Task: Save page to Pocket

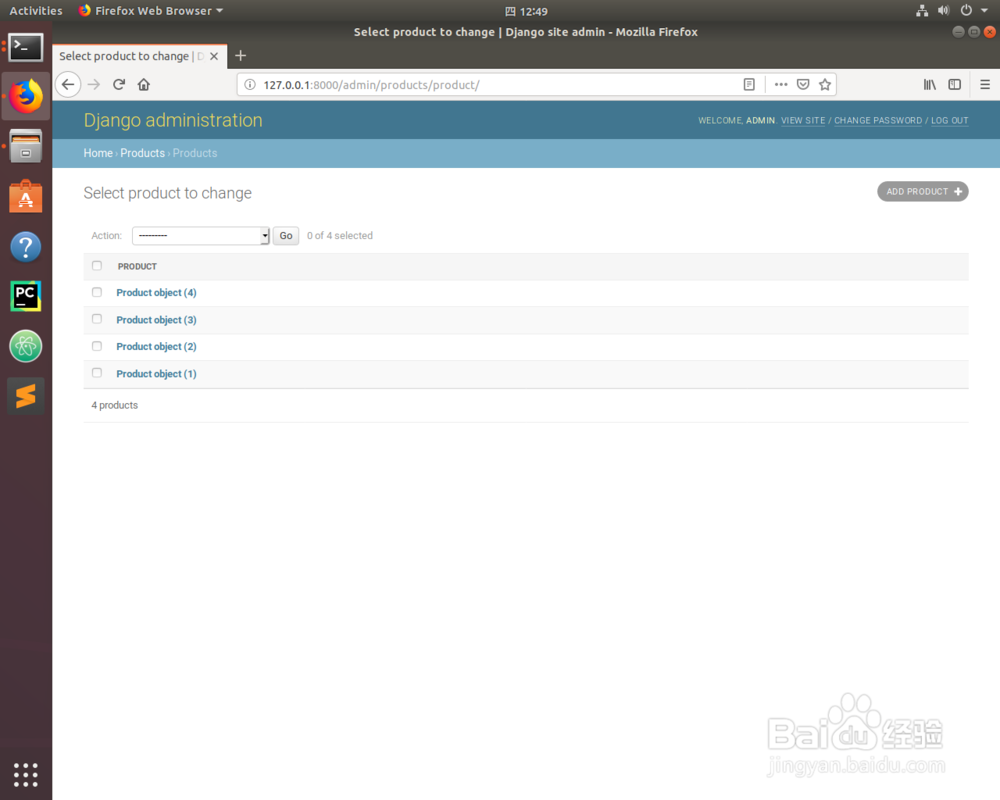Action: (803, 84)
